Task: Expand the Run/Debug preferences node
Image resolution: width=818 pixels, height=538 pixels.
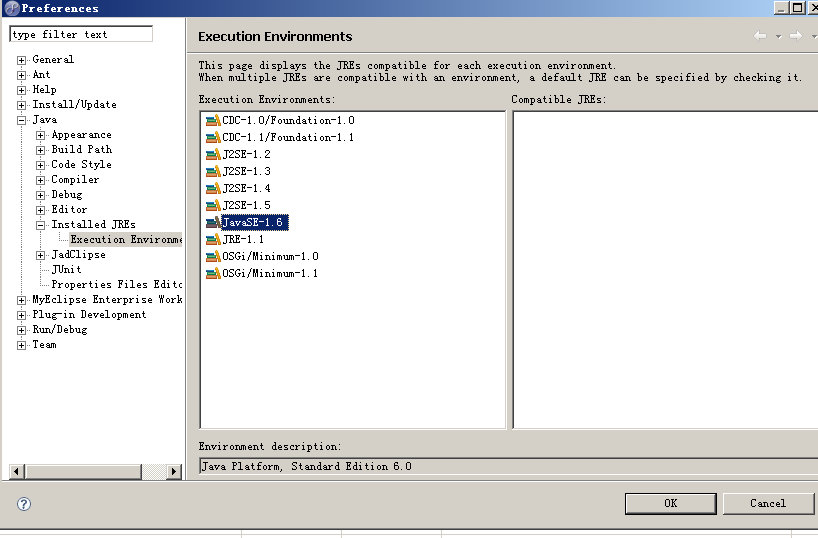Action: pos(22,330)
